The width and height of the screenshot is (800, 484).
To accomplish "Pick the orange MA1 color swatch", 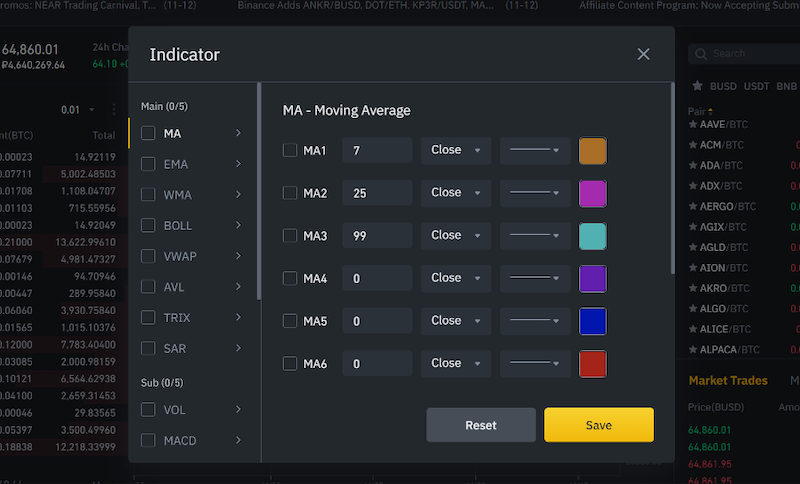I will (593, 150).
